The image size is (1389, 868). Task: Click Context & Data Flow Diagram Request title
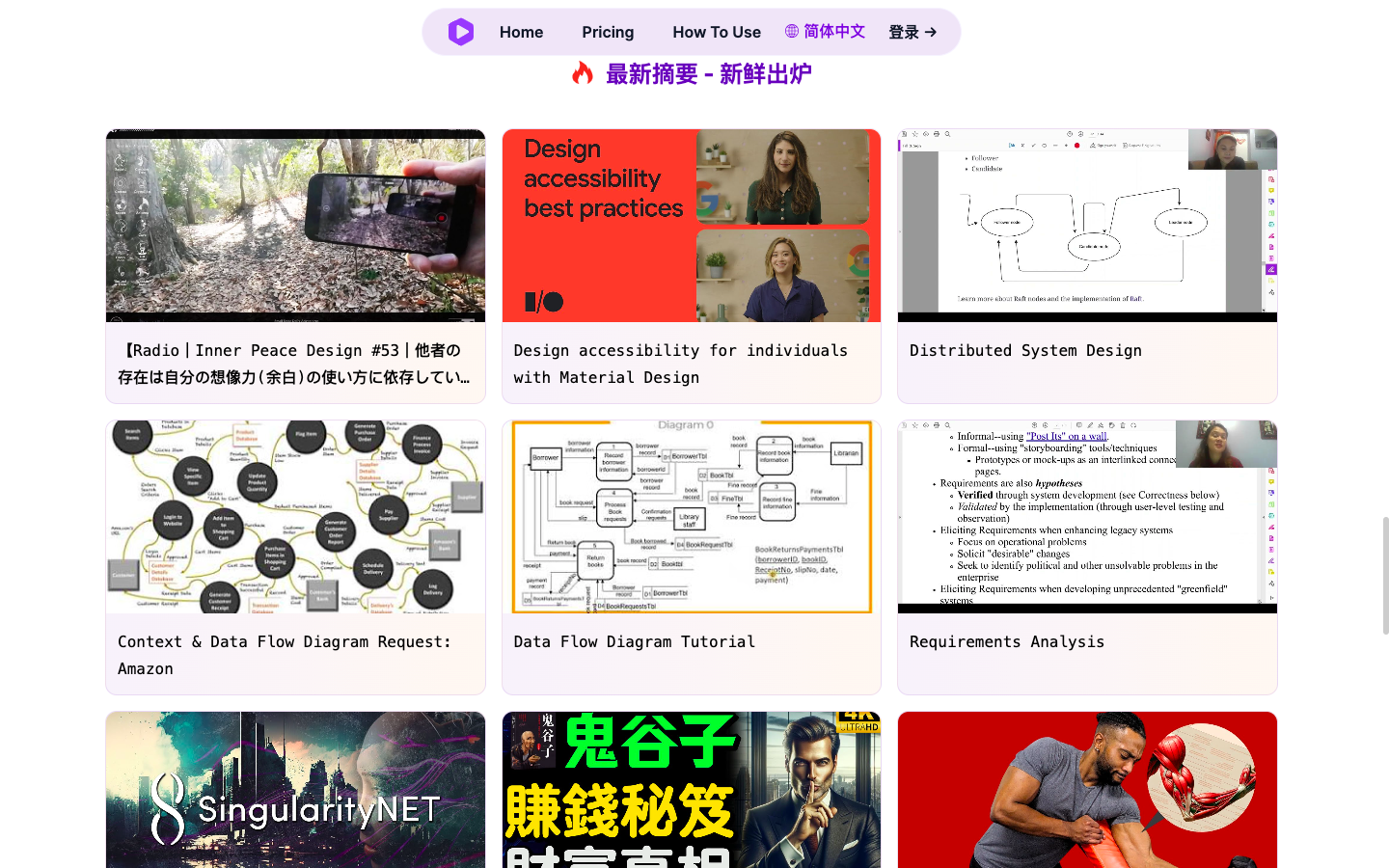(x=285, y=655)
